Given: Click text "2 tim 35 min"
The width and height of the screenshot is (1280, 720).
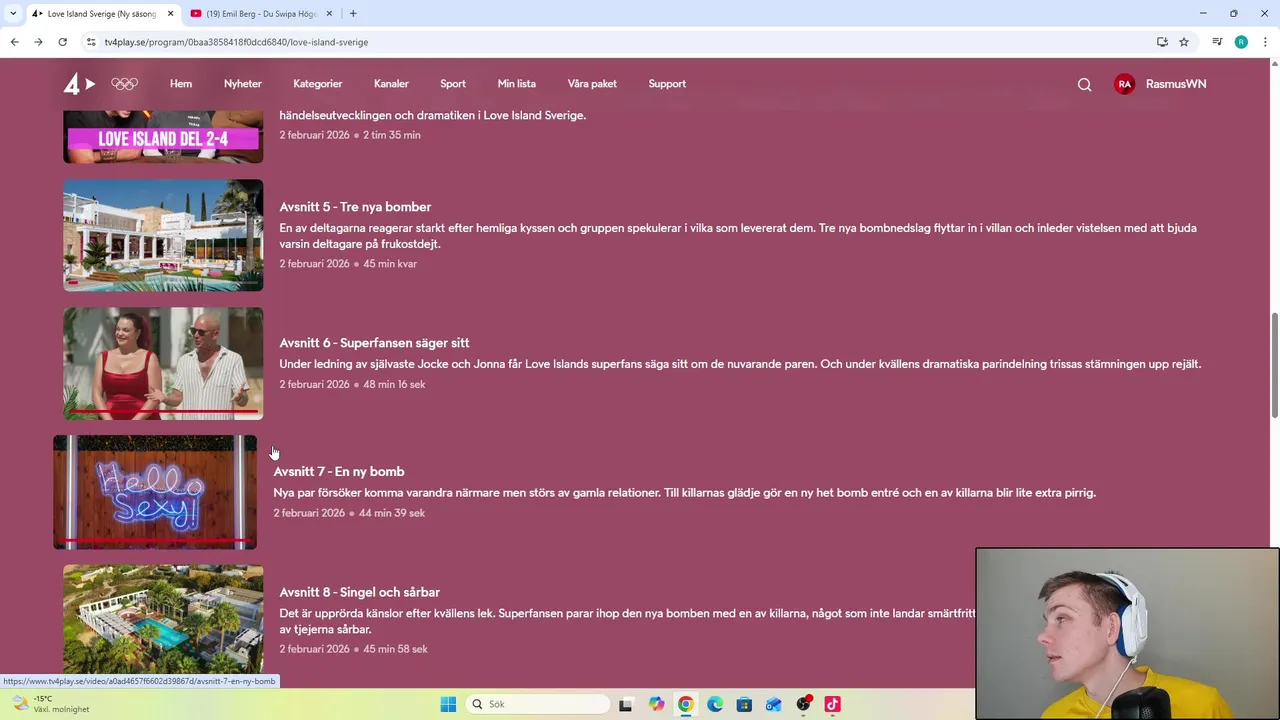Looking at the screenshot, I should [x=392, y=135].
